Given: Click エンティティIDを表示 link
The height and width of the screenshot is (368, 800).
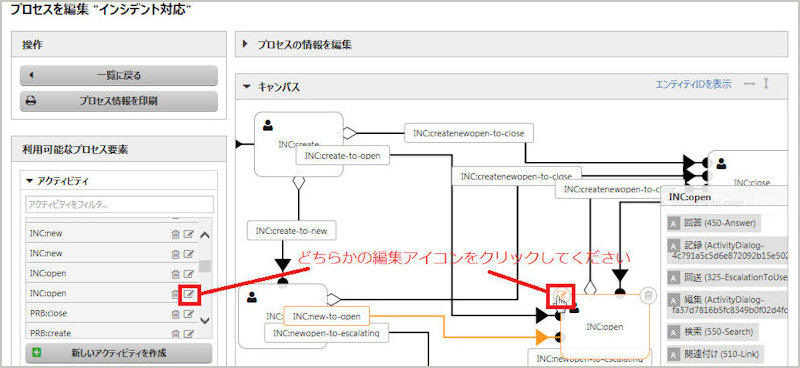Looking at the screenshot, I should (693, 84).
